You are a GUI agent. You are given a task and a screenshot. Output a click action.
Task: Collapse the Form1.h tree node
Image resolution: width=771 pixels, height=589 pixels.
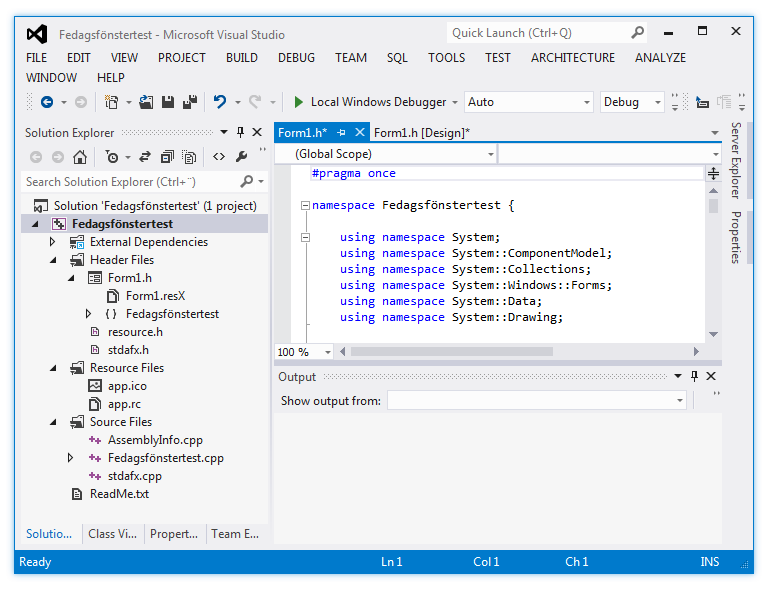click(x=71, y=278)
